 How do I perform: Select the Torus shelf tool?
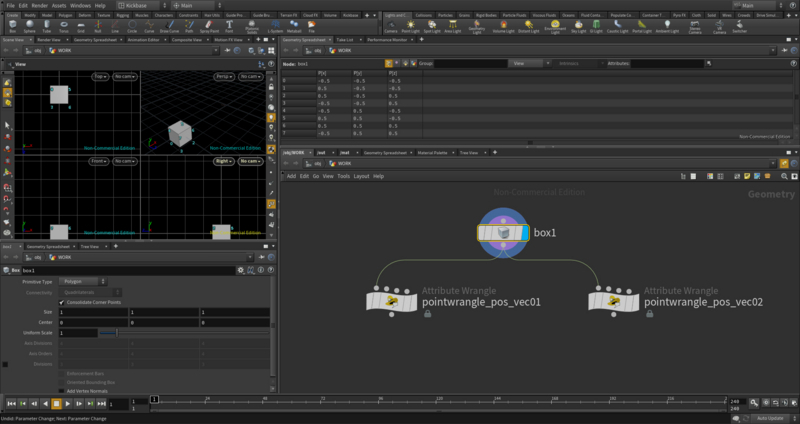64,26
